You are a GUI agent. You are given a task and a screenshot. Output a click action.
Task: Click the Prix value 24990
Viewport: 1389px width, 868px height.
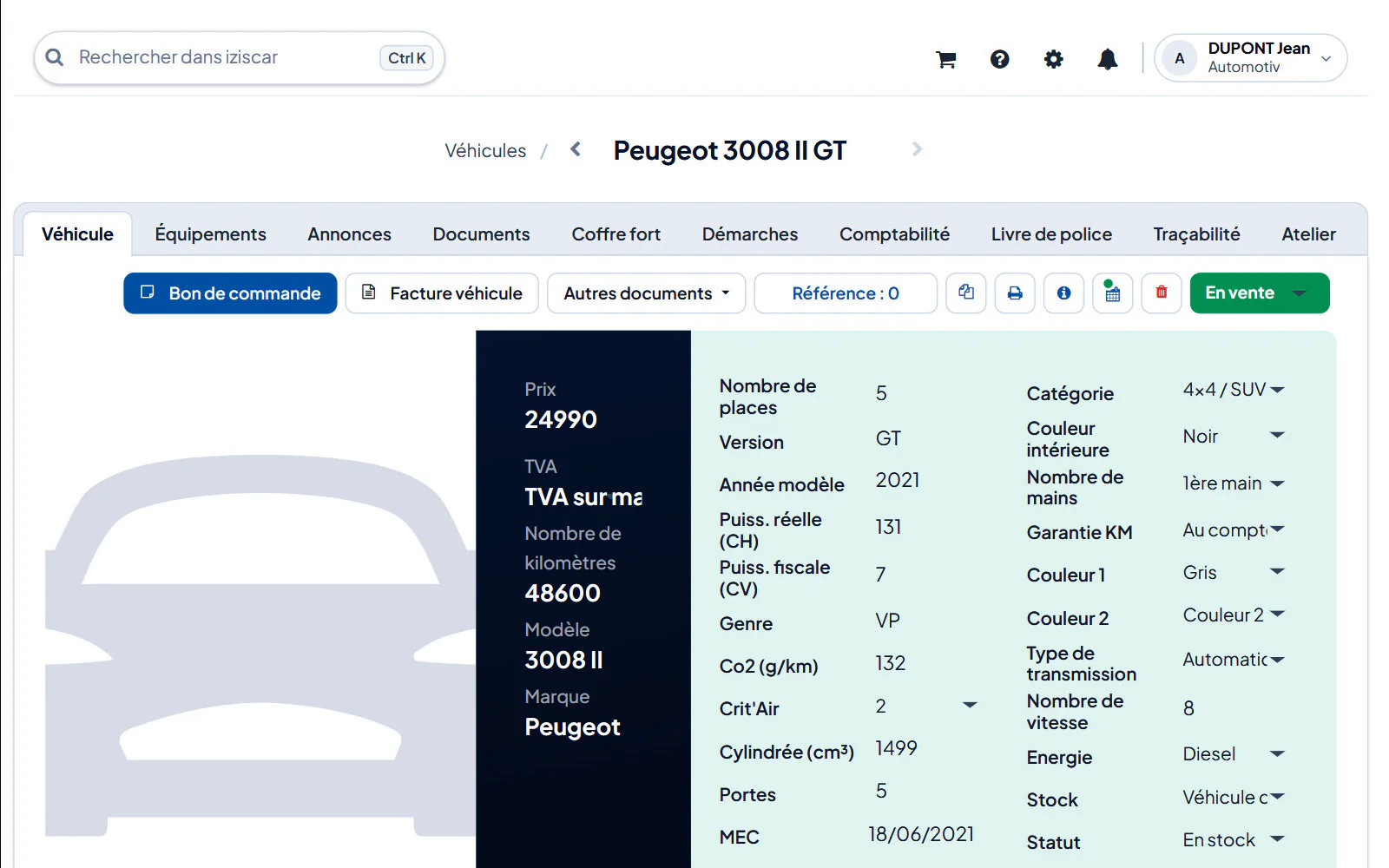coord(561,420)
